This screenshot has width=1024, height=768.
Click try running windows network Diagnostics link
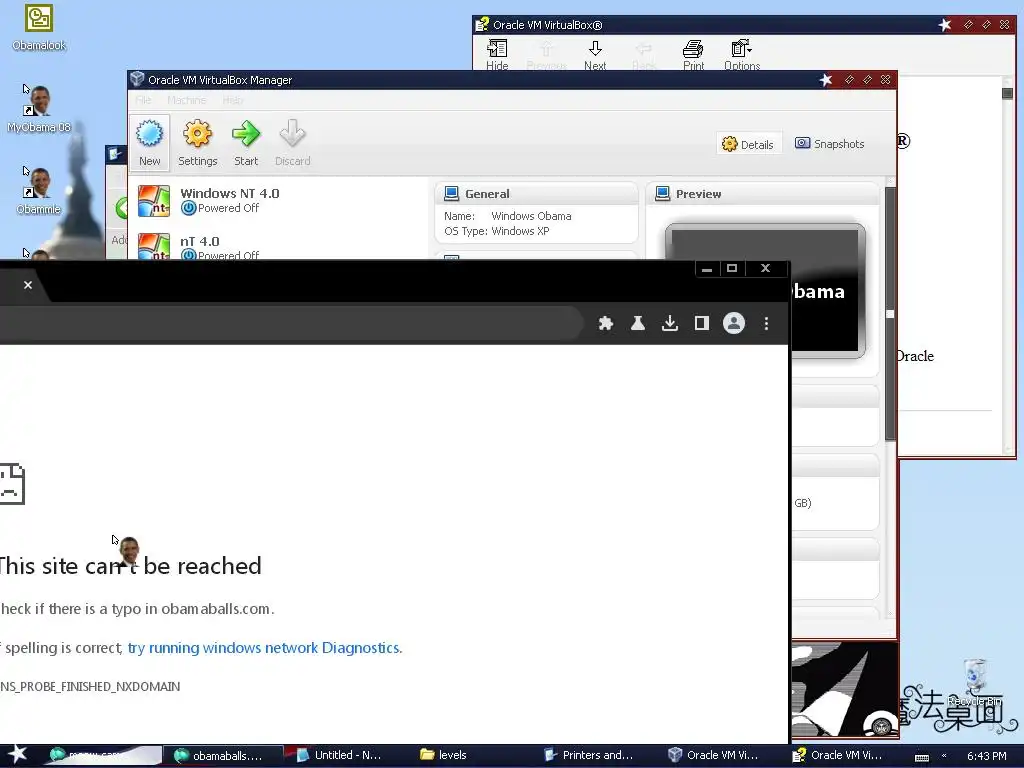pyautogui.click(x=264, y=648)
